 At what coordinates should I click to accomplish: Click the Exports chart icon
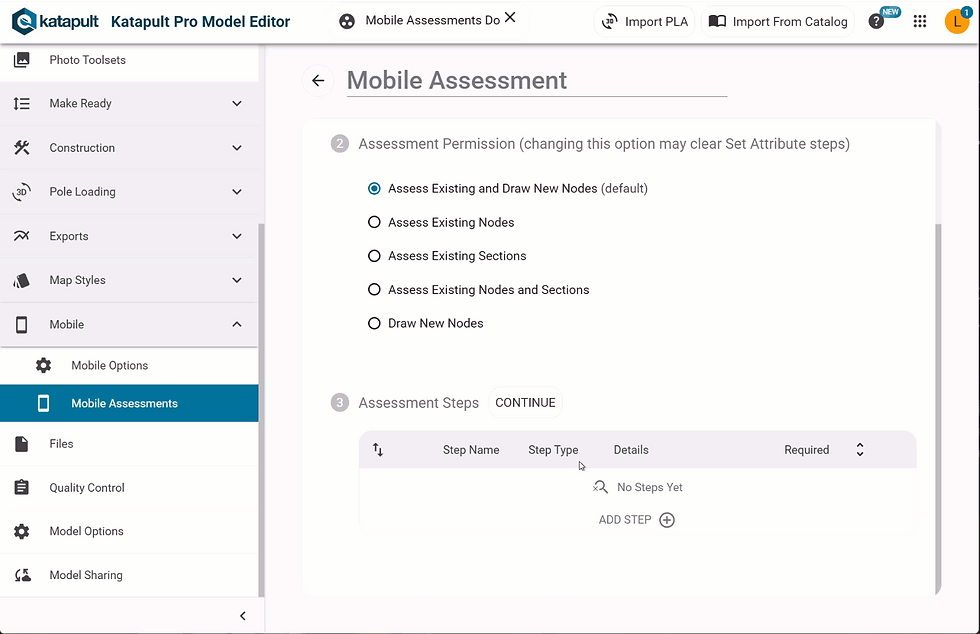click(x=21, y=236)
